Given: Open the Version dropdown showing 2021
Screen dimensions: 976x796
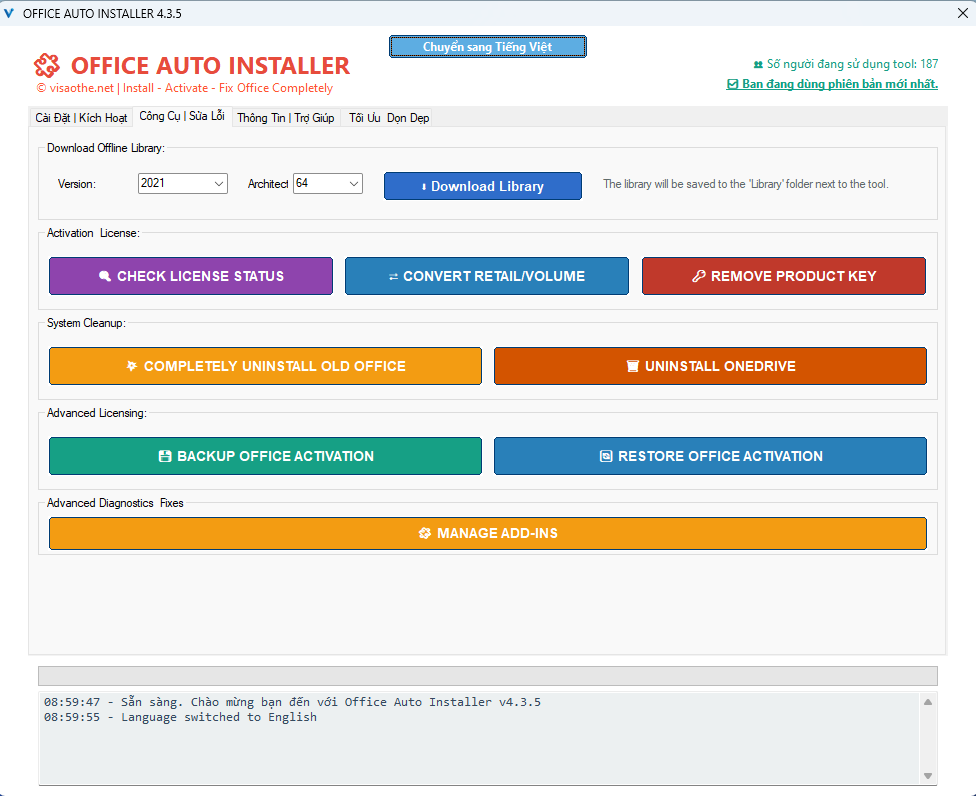Looking at the screenshot, I should (182, 183).
